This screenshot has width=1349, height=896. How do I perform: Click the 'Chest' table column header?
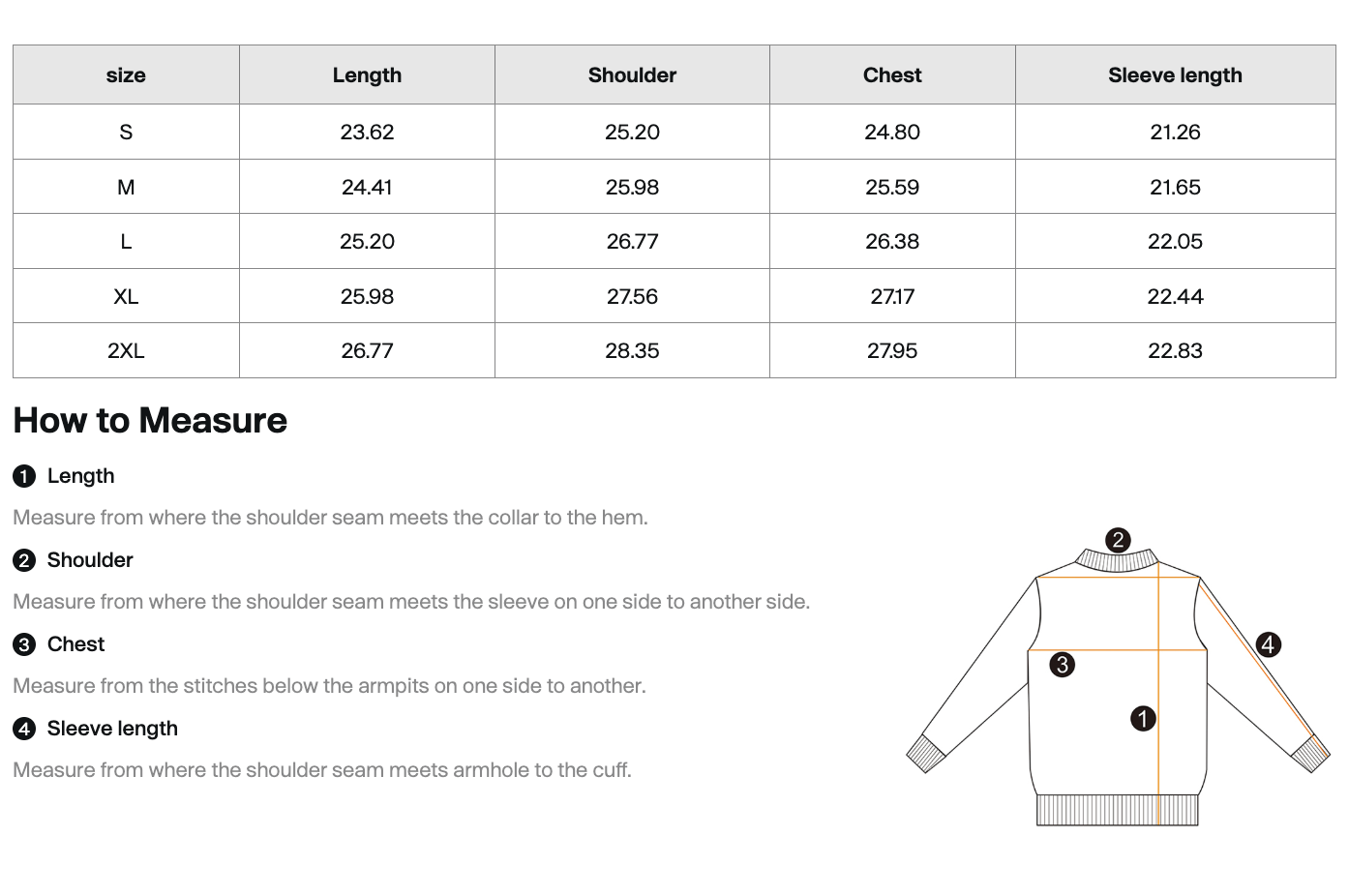click(892, 75)
